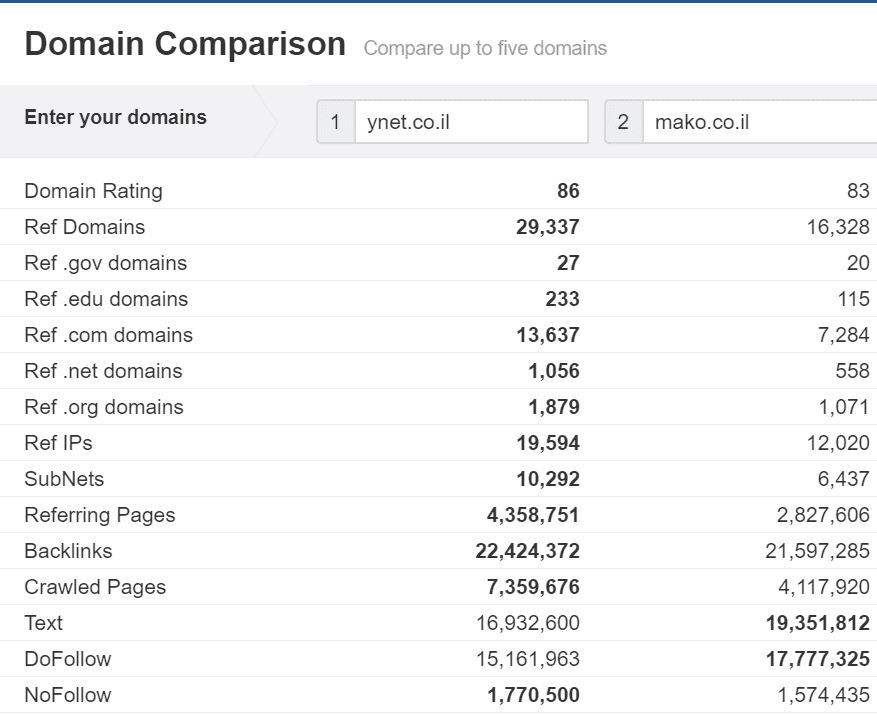This screenshot has width=877, height=714.
Task: Click the ynet.co.il domain input field
Action: click(x=471, y=122)
